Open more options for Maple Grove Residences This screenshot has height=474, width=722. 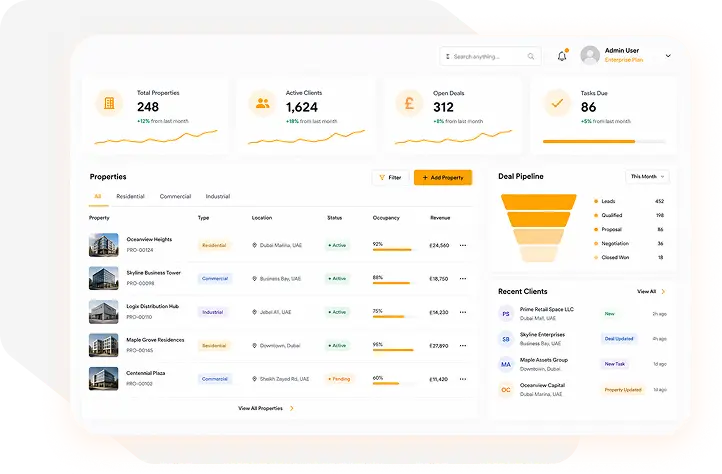[463, 345]
